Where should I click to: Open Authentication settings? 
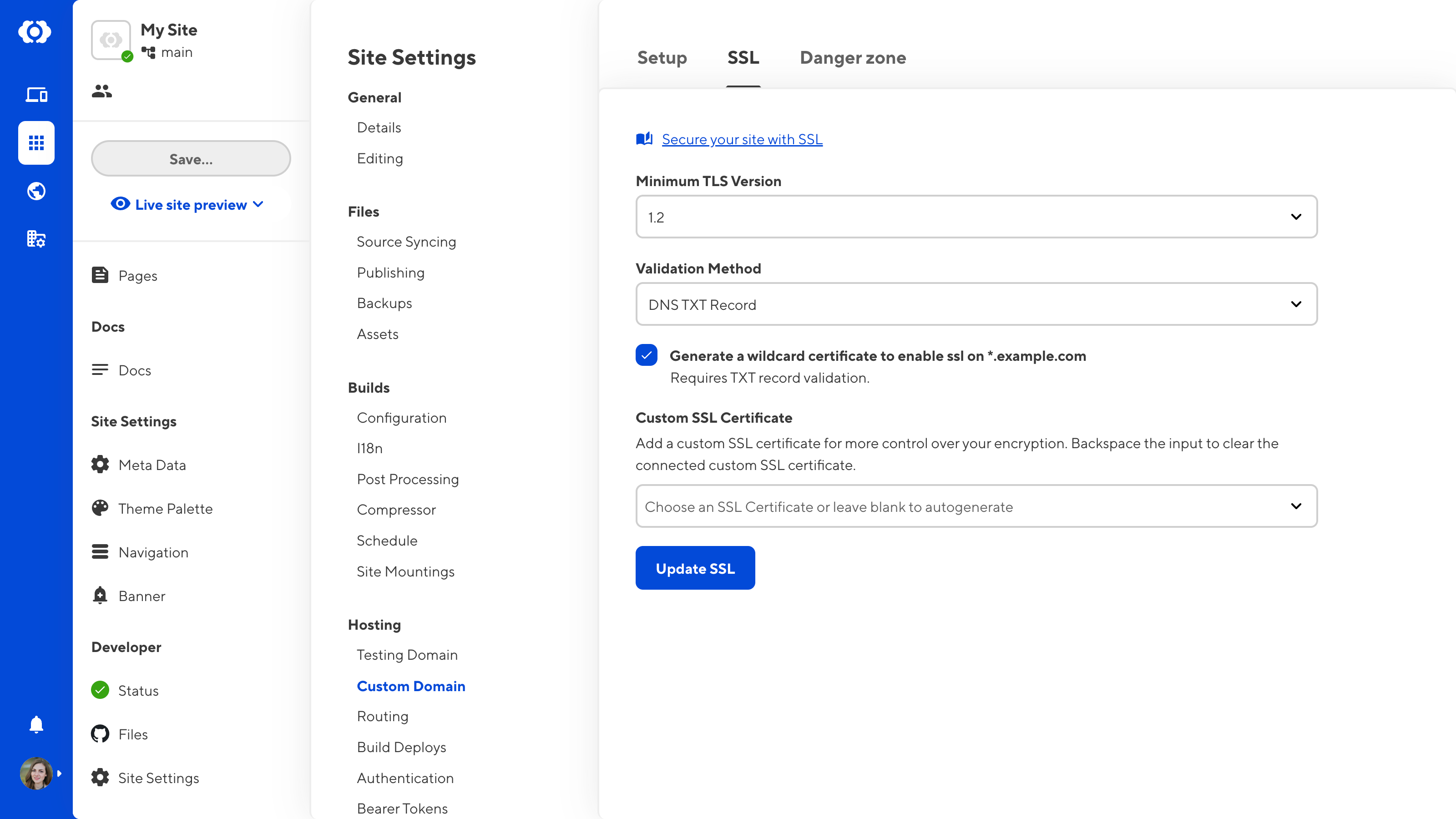[x=405, y=779]
